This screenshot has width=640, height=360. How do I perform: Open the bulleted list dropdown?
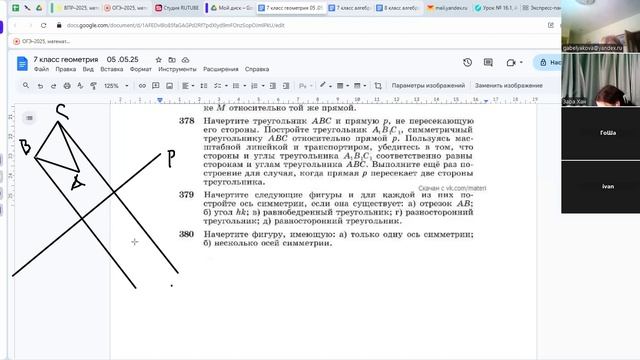239,86
